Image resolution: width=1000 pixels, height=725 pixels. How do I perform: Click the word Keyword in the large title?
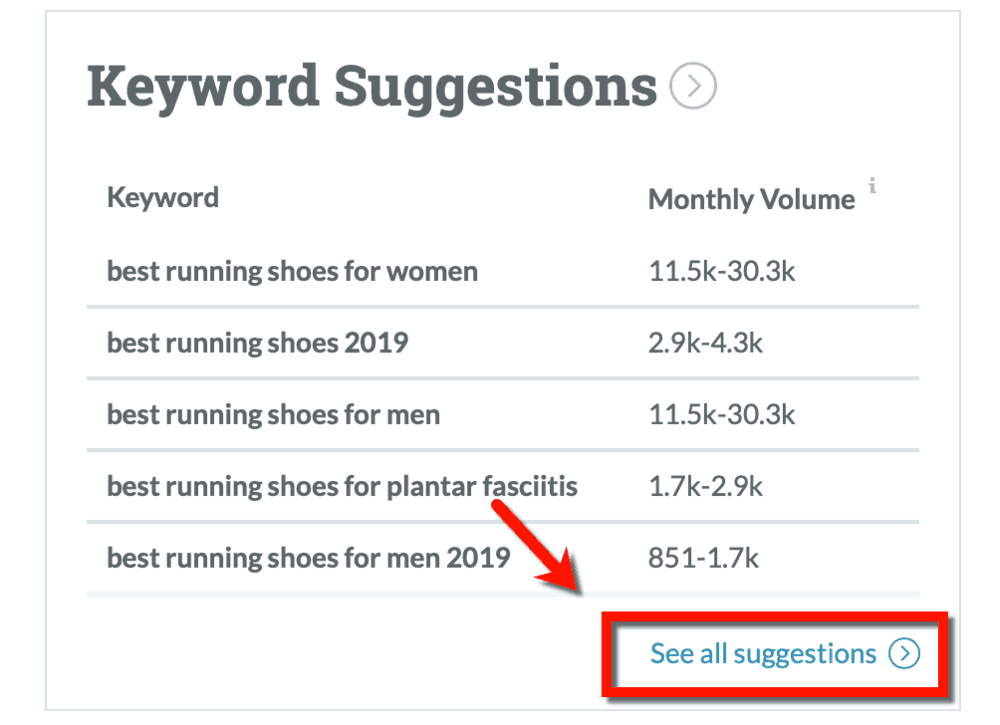(203, 87)
